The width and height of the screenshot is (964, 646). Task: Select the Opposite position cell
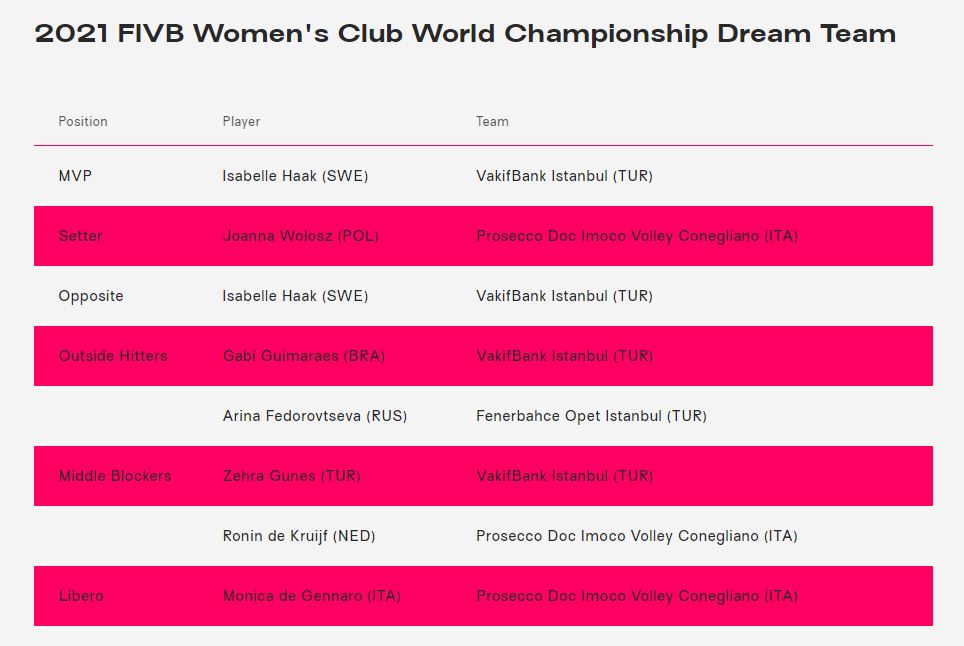coord(91,296)
